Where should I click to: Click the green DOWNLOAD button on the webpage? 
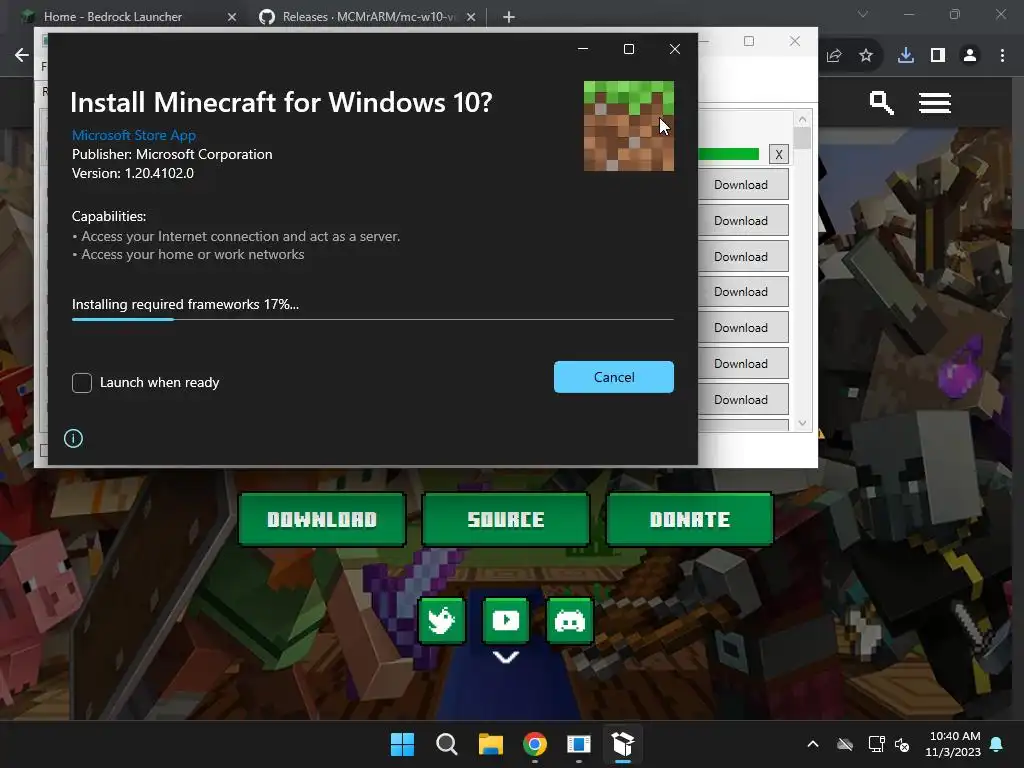pos(322,519)
